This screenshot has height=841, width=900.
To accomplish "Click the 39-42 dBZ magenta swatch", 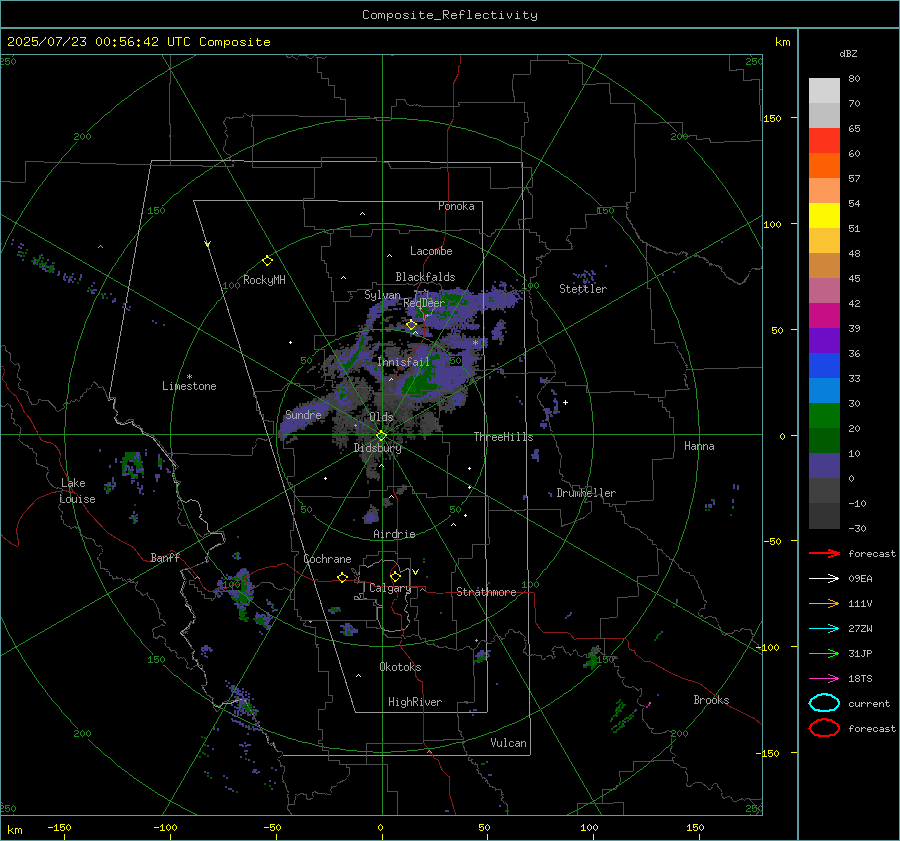I will click(x=824, y=316).
